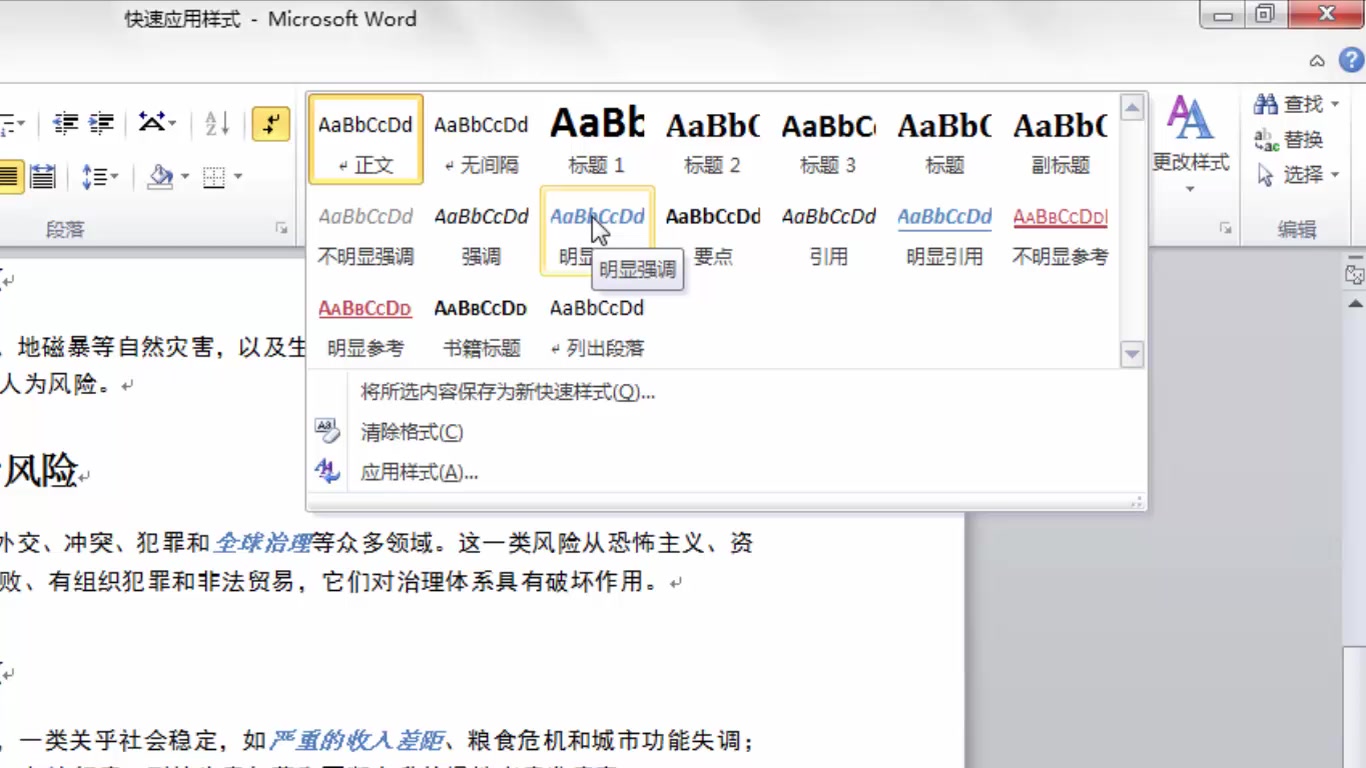Viewport: 1366px width, 768px height.
Task: Apply the 列出段落 style
Action: pos(597,324)
